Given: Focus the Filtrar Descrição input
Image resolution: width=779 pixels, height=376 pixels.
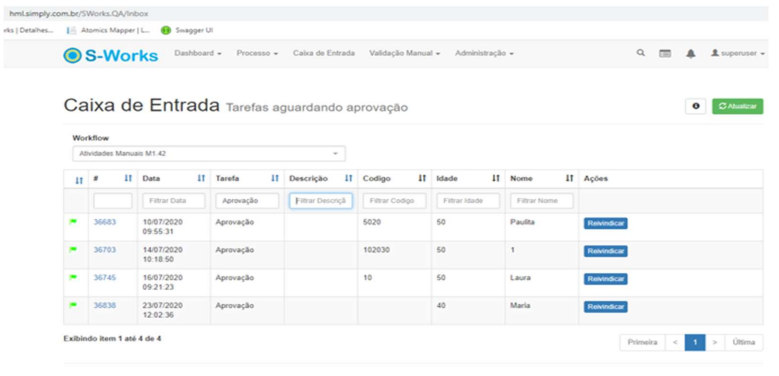Looking at the screenshot, I should click(x=321, y=201).
